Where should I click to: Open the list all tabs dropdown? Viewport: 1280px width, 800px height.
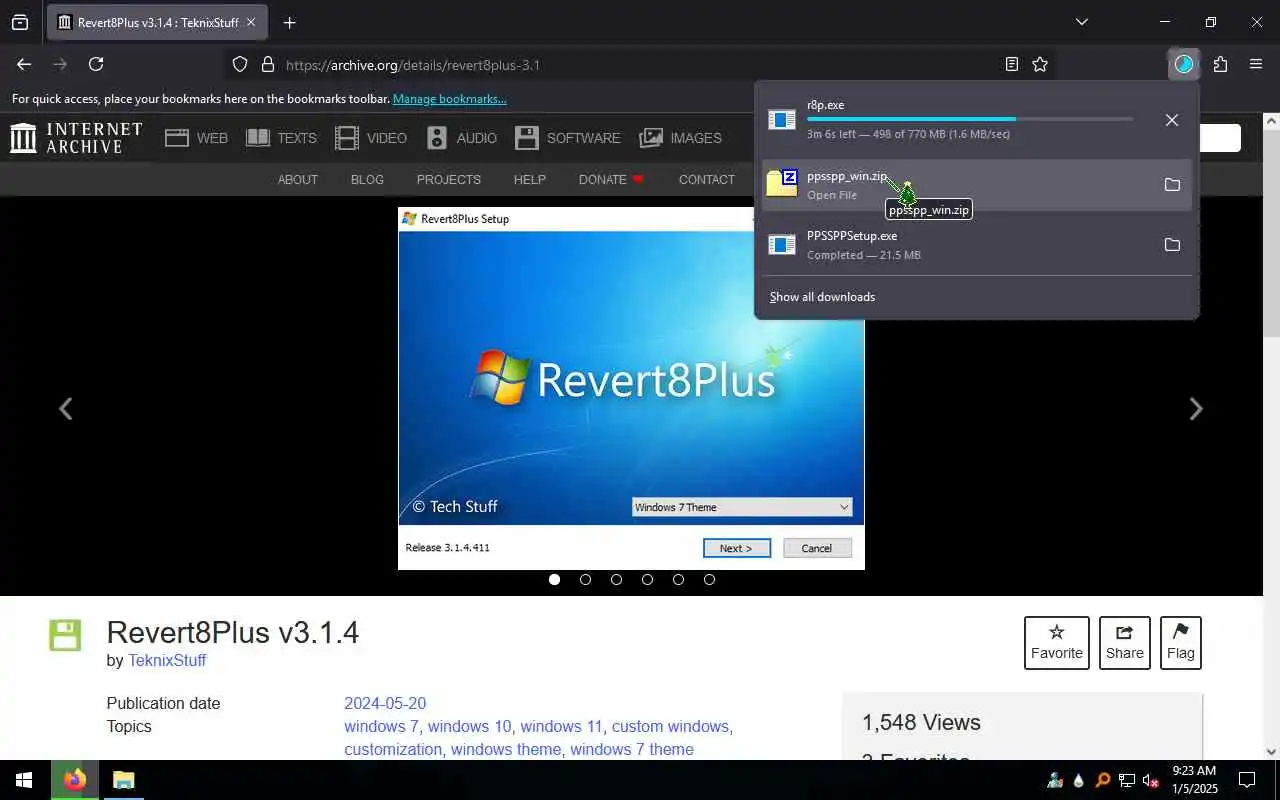(x=1081, y=22)
